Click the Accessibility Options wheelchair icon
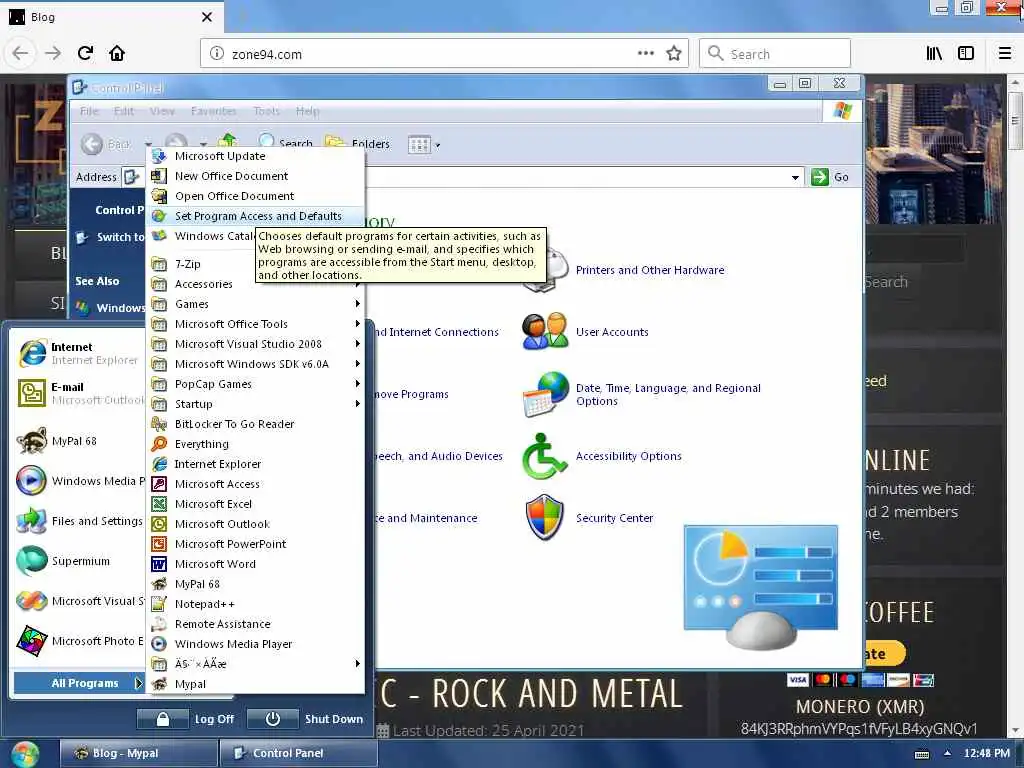Viewport: 1024px width, 768px height. pyautogui.click(x=544, y=456)
